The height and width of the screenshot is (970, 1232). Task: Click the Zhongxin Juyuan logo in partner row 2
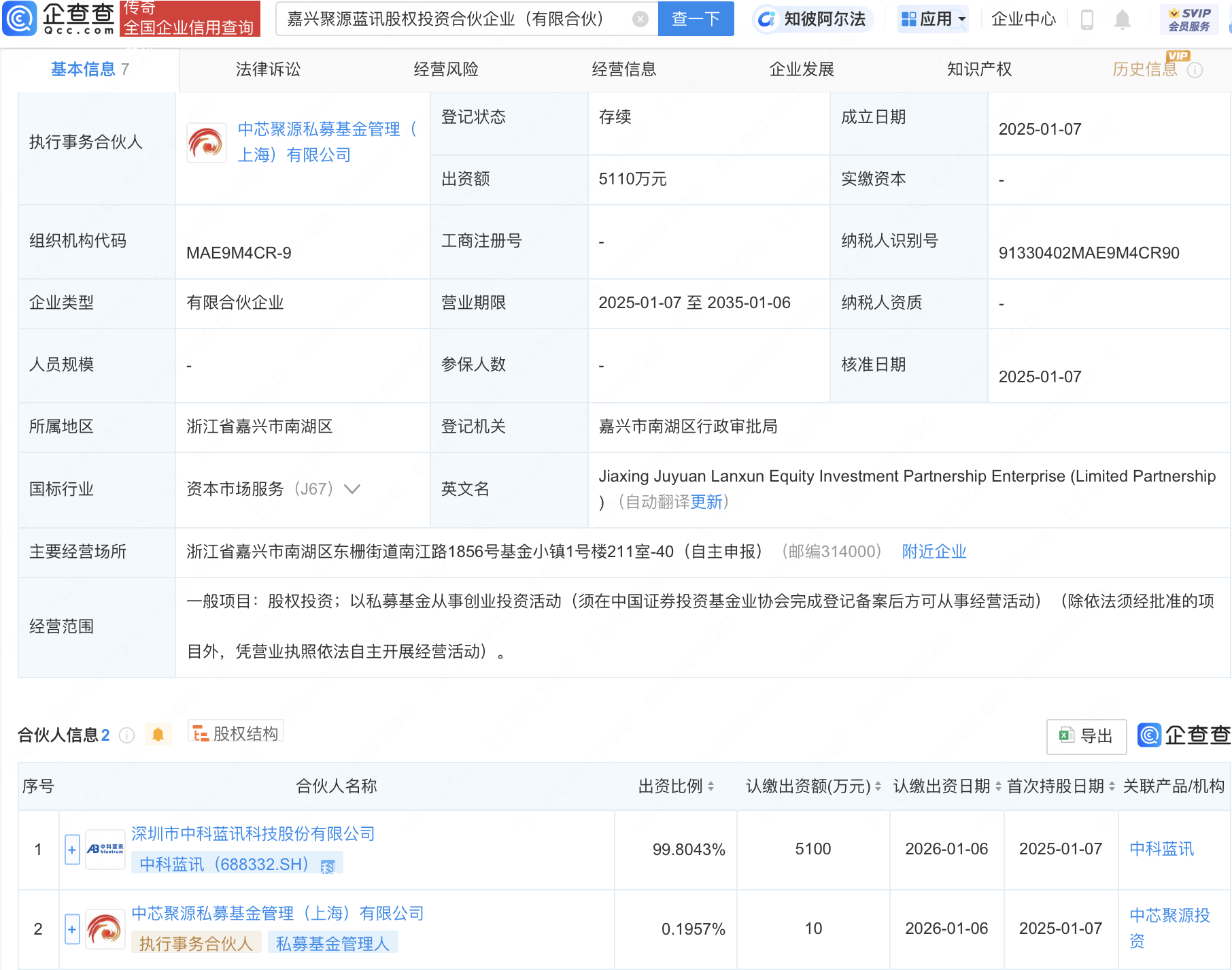(x=105, y=929)
